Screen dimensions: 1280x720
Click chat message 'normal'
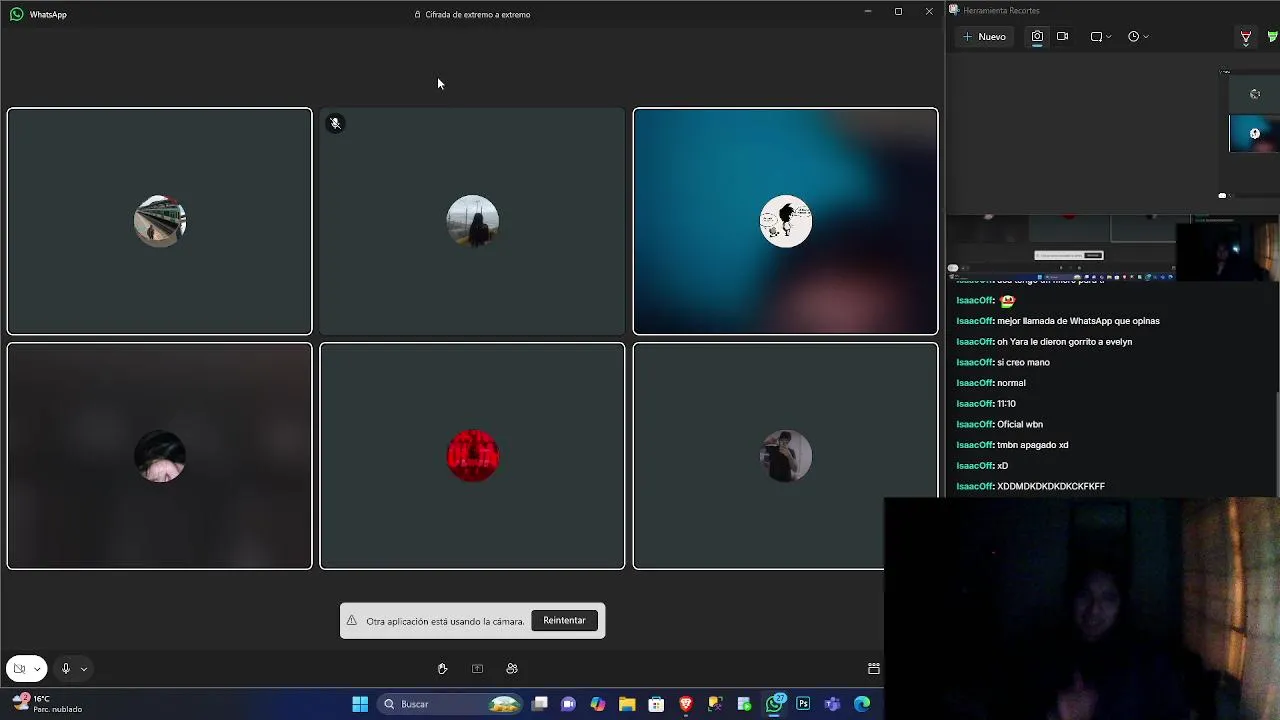point(1011,383)
